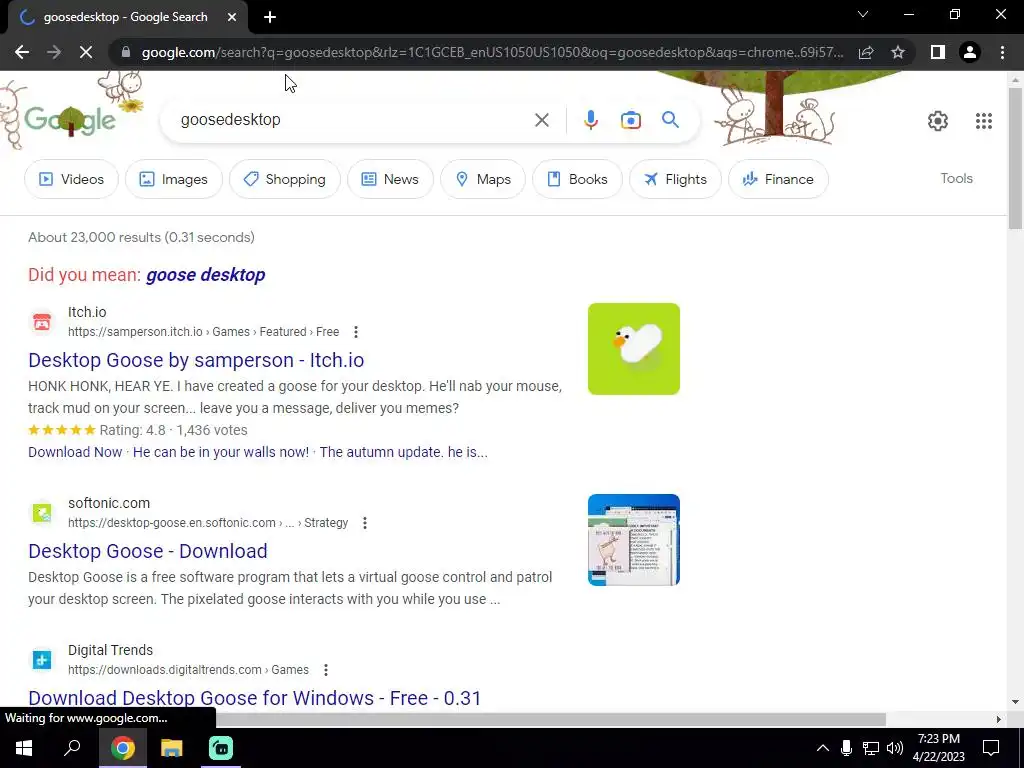Viewport: 1024px width, 768px height.
Task: Filter results by Videos
Action: click(71, 179)
